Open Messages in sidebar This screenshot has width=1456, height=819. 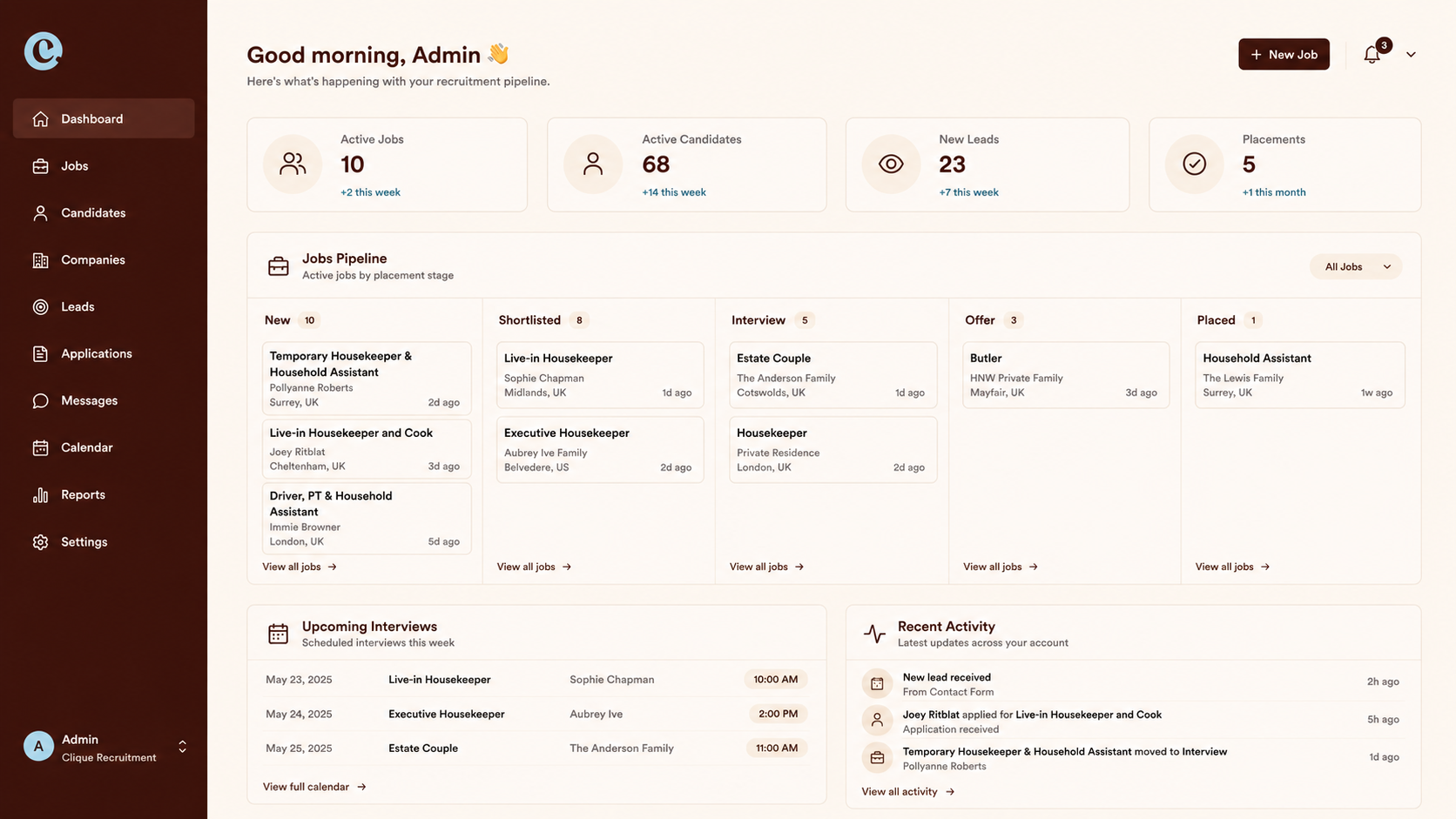pyautogui.click(x=104, y=400)
